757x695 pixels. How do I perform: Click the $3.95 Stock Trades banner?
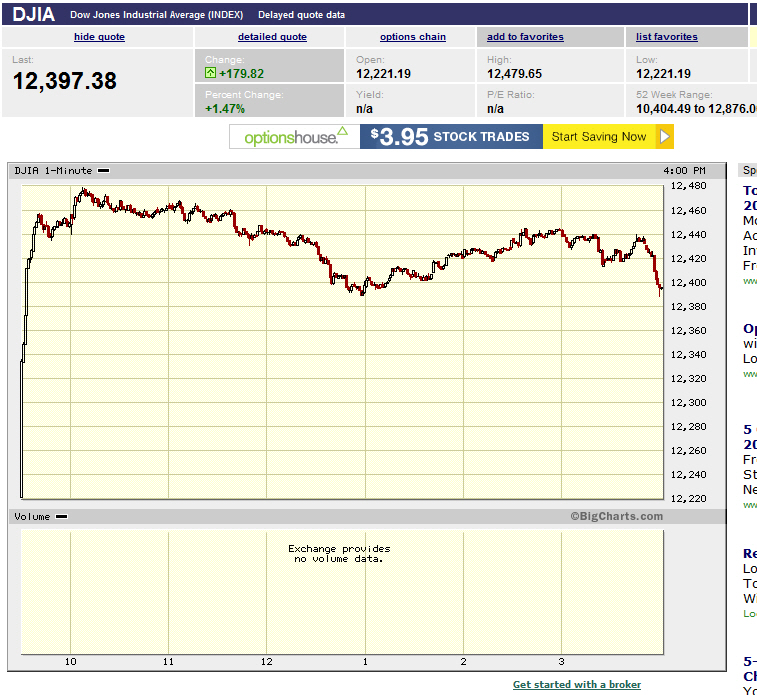451,137
